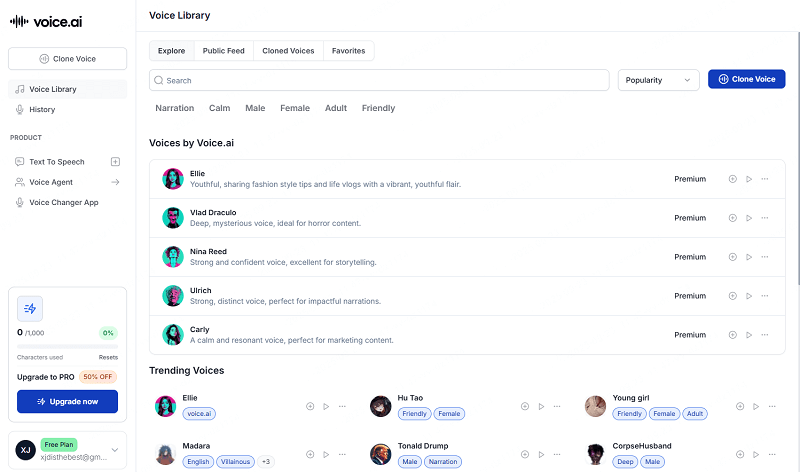Open more options for Vlad Draculo
The height and width of the screenshot is (472, 800).
point(765,218)
